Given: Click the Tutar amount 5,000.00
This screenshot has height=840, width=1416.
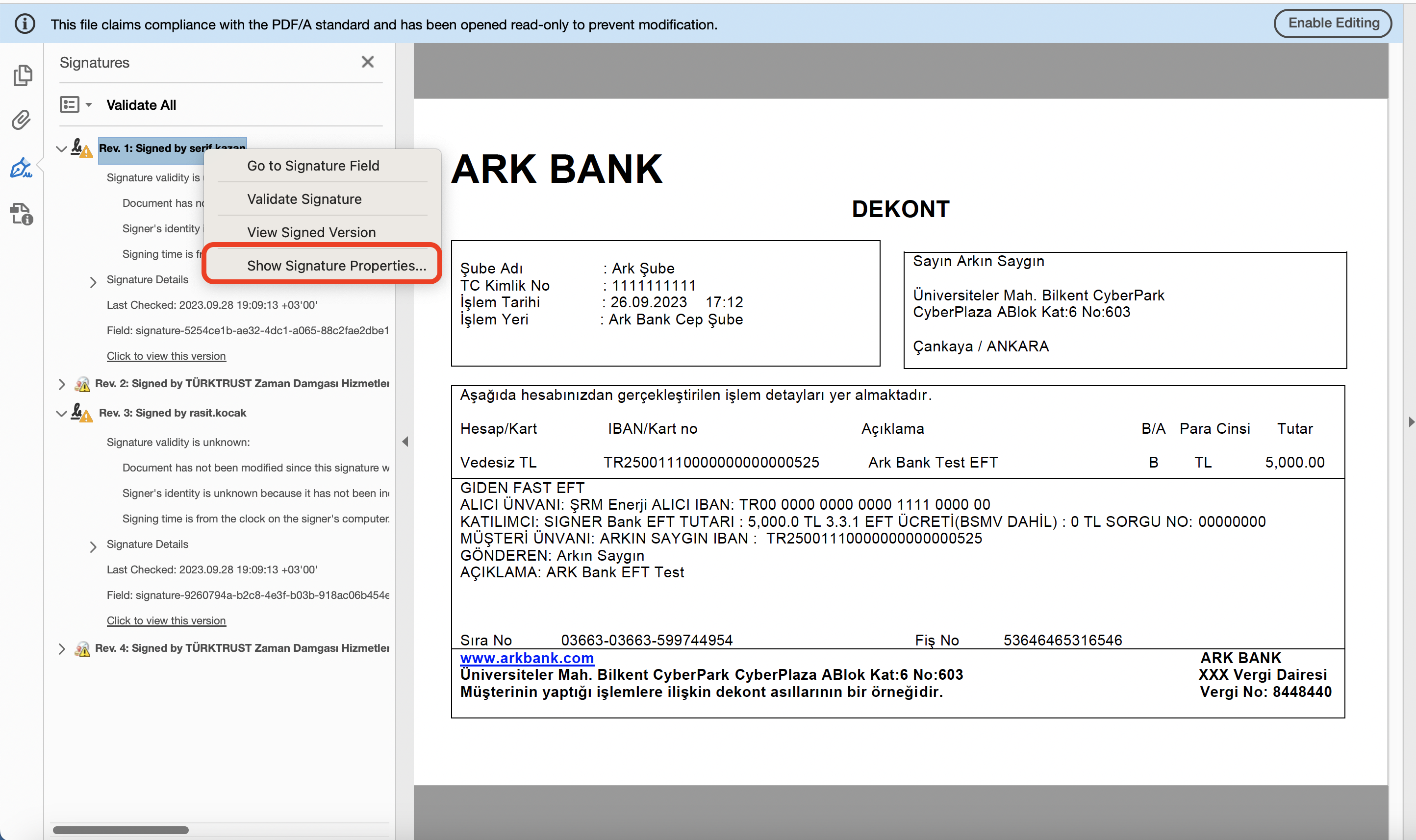Looking at the screenshot, I should pyautogui.click(x=1295, y=463).
